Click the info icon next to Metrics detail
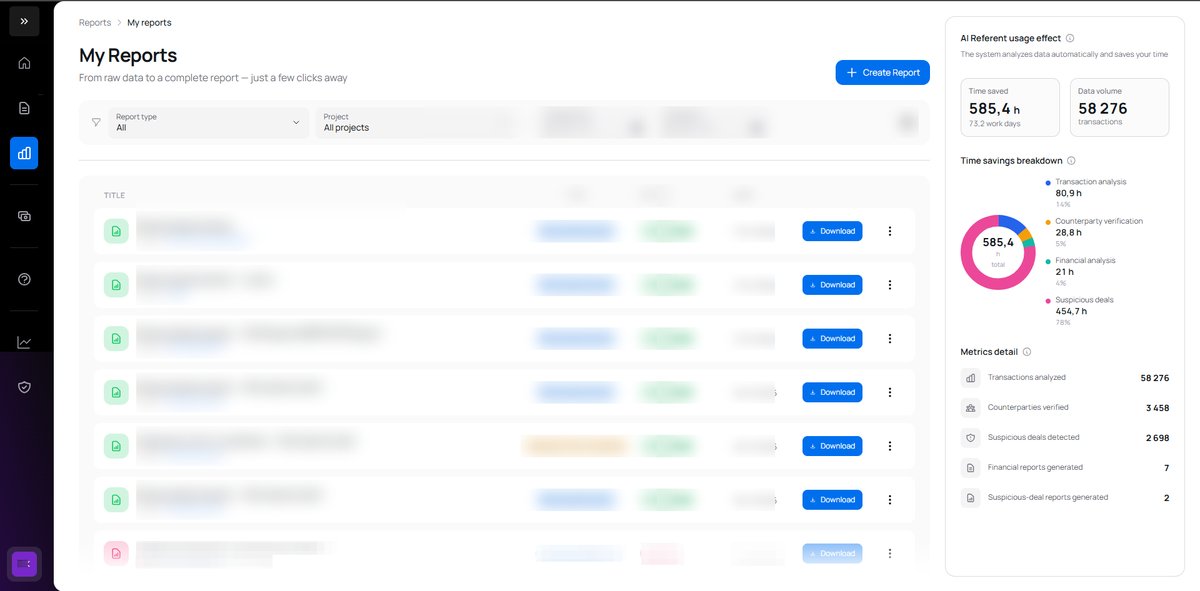 click(x=1027, y=352)
